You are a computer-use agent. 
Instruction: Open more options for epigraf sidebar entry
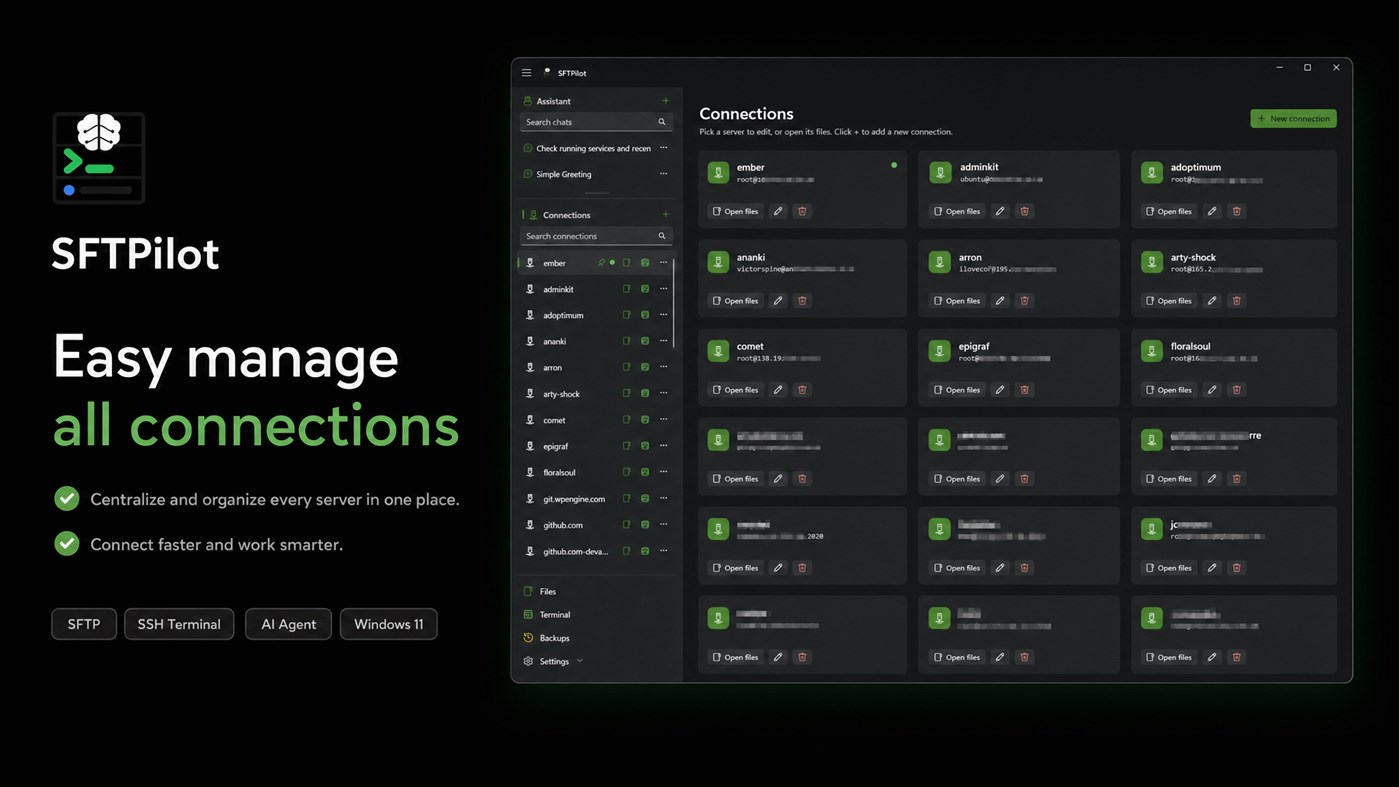click(663, 446)
